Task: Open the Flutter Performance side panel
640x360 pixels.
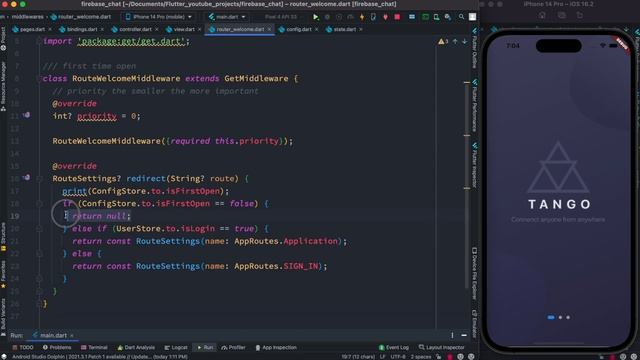Action: pyautogui.click(x=474, y=105)
